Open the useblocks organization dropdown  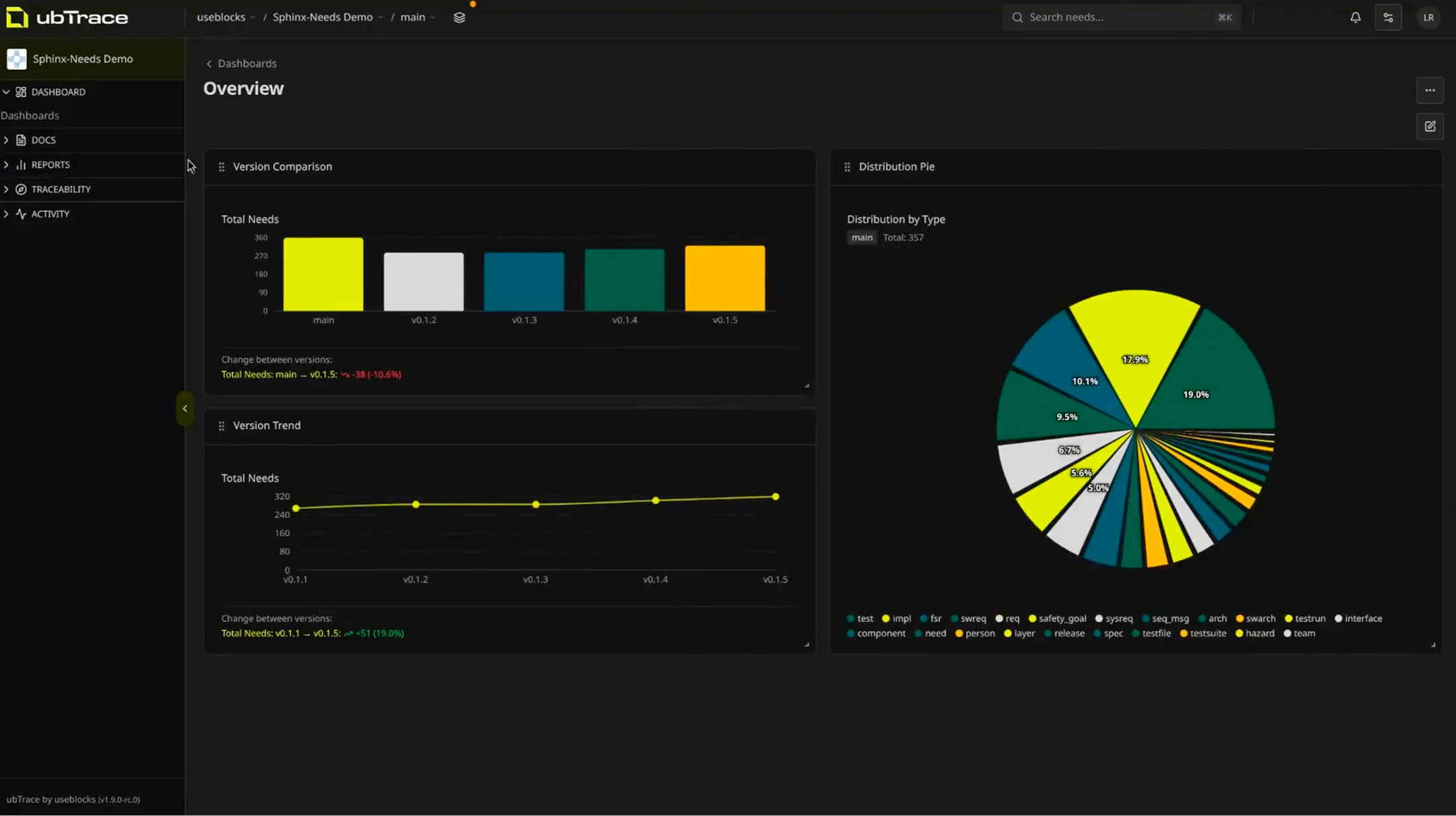coord(226,18)
